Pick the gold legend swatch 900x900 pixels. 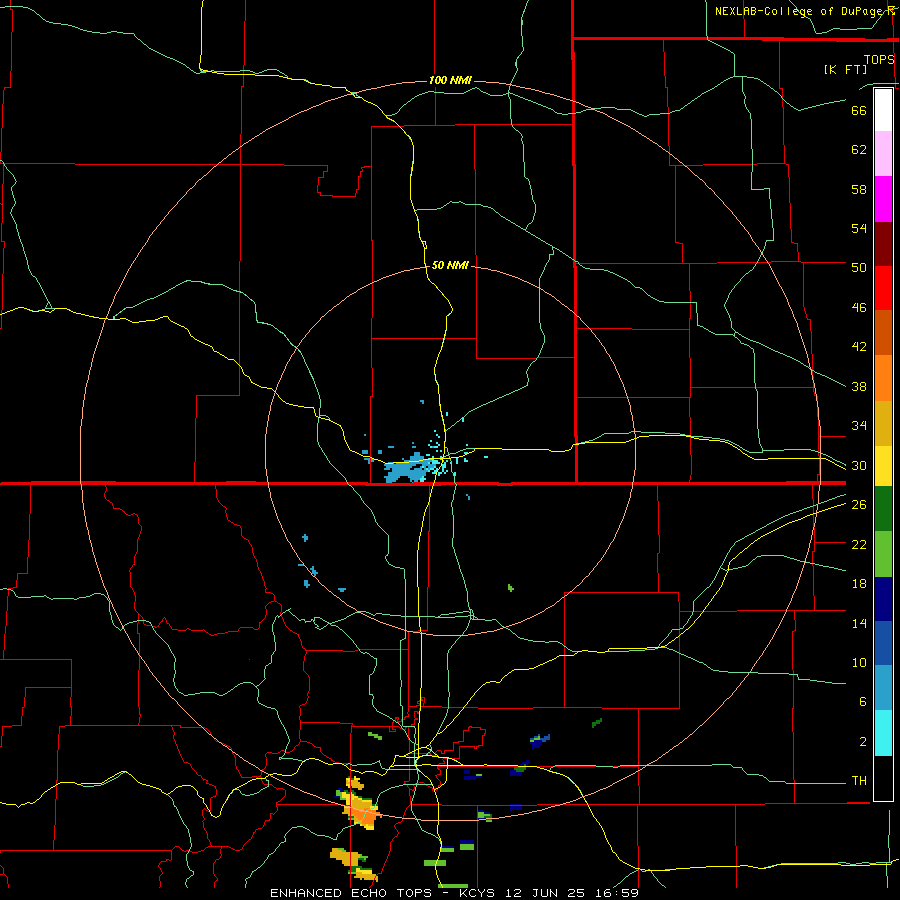[883, 423]
